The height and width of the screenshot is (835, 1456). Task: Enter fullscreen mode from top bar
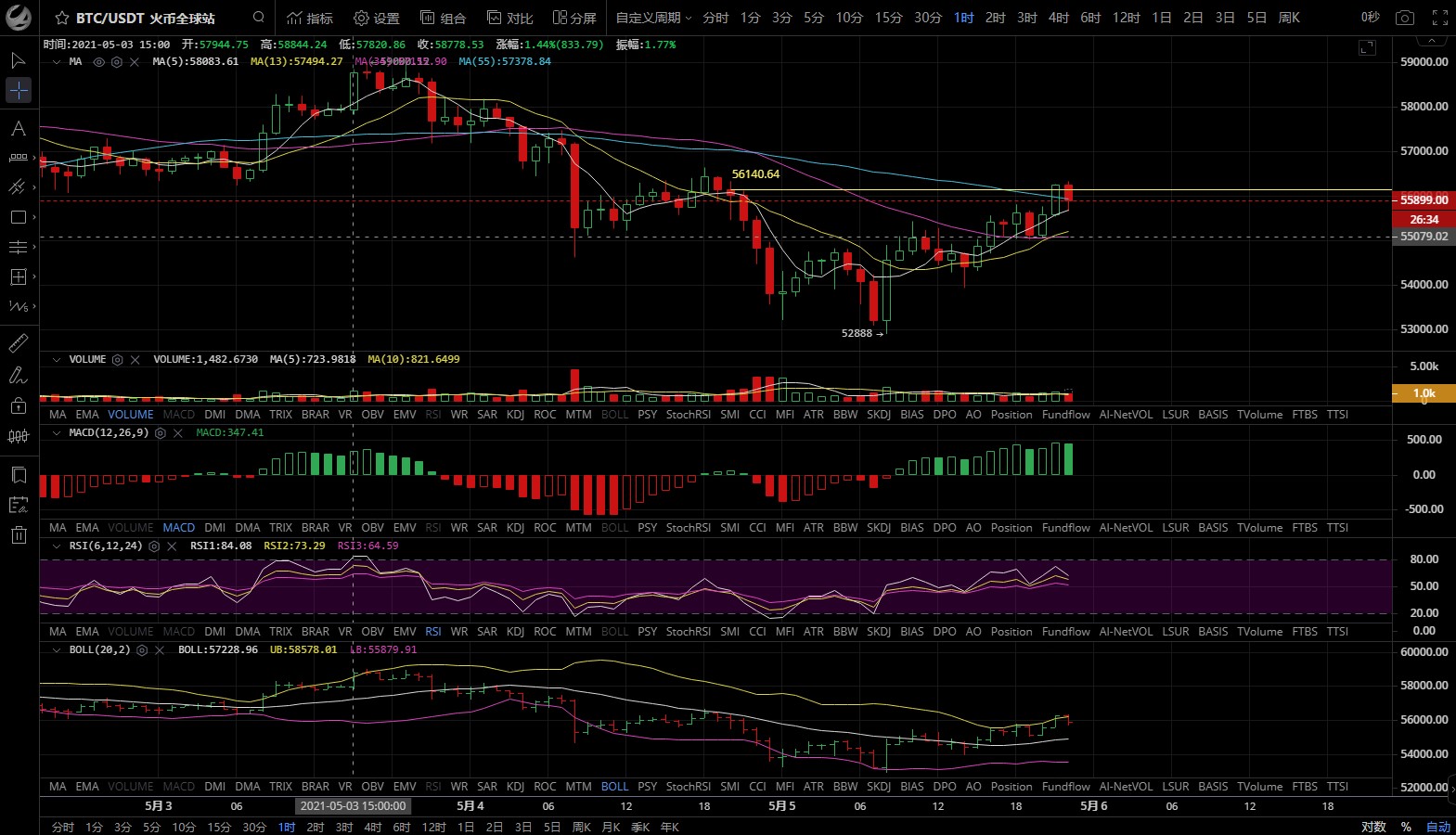point(1440,18)
